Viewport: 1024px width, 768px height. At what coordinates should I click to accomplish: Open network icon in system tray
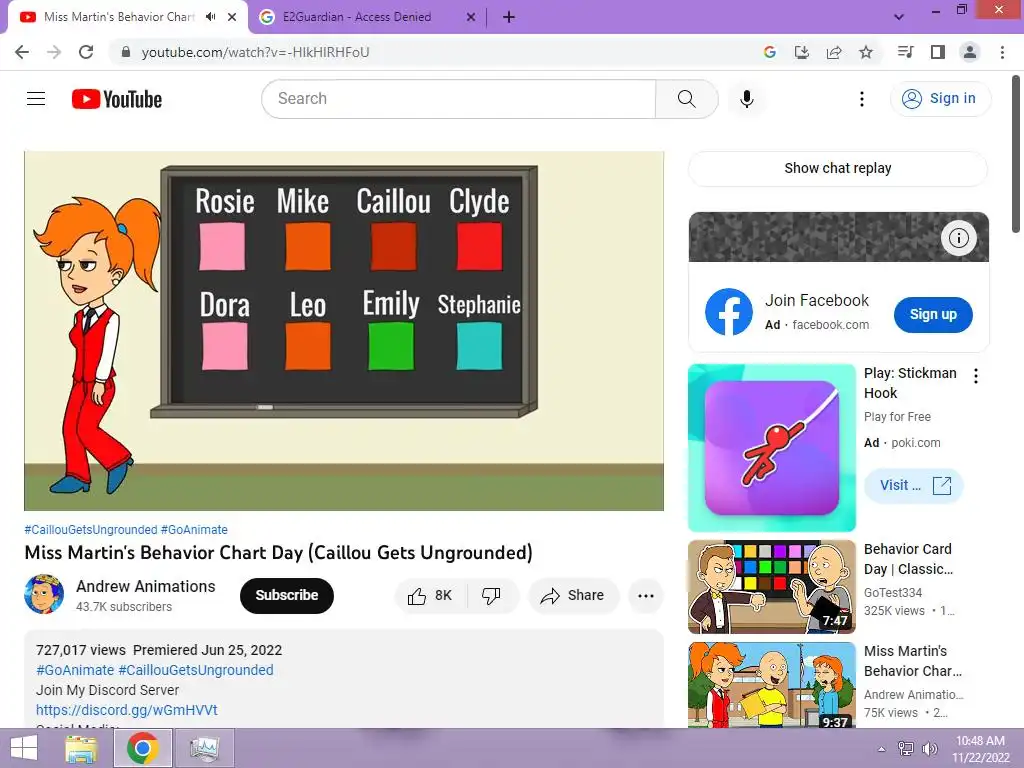point(906,749)
